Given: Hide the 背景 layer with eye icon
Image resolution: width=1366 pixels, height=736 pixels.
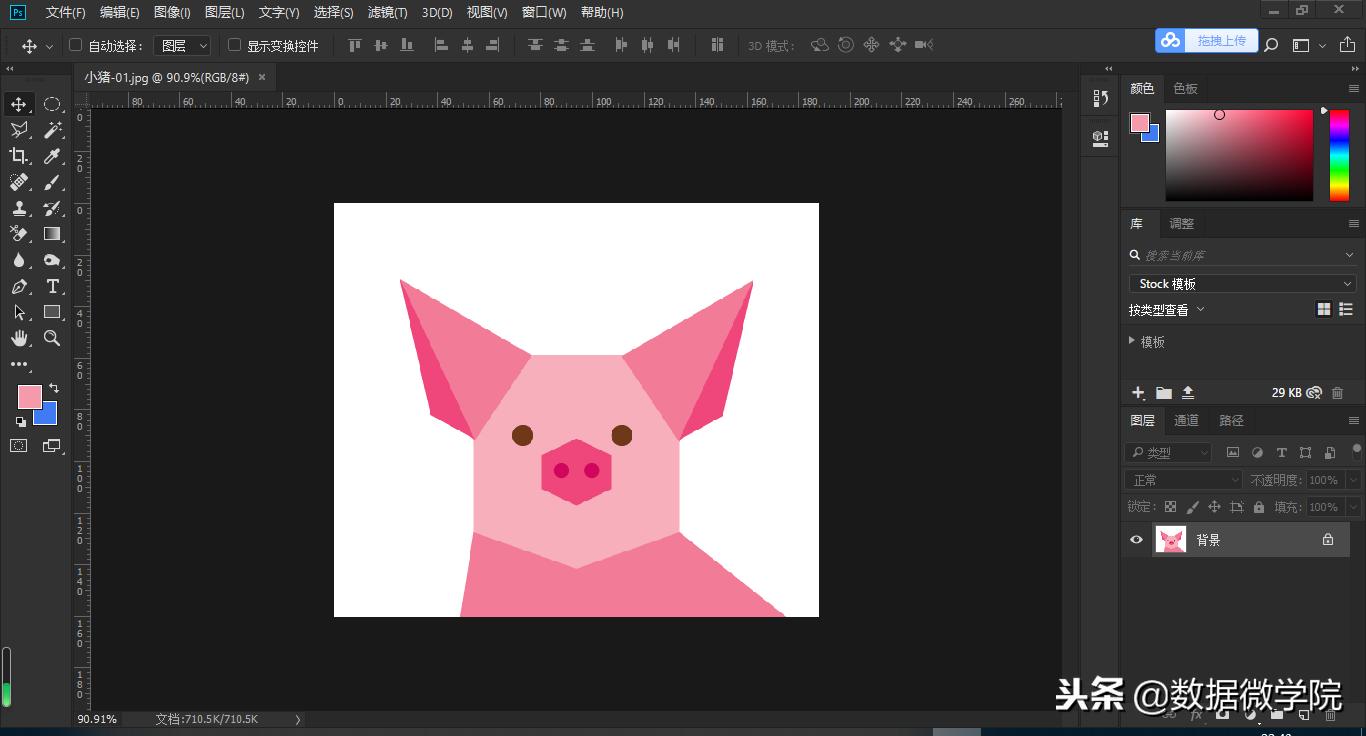Looking at the screenshot, I should tap(1136, 540).
